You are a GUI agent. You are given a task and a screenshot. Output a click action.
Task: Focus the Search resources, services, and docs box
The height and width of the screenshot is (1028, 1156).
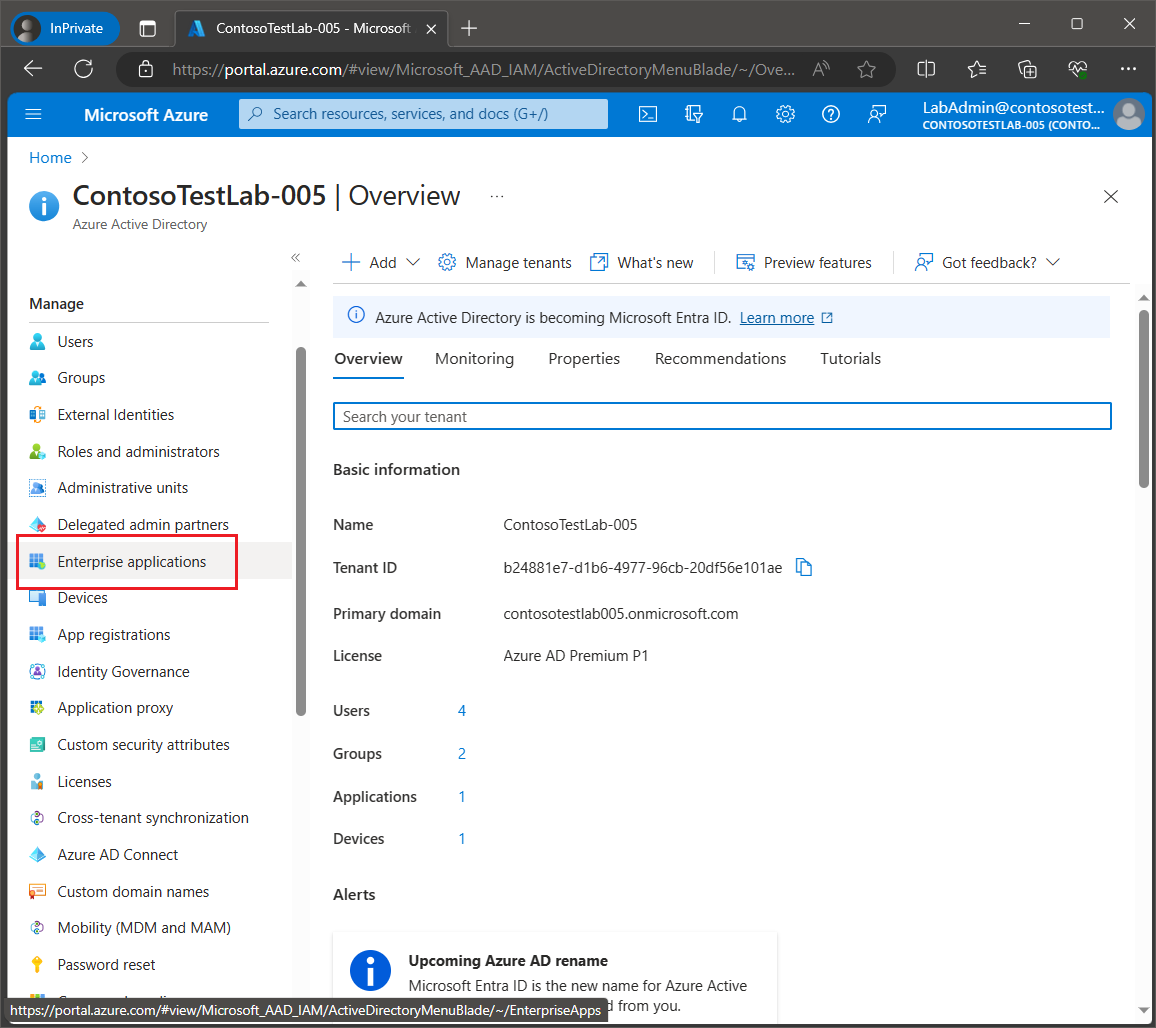point(423,114)
